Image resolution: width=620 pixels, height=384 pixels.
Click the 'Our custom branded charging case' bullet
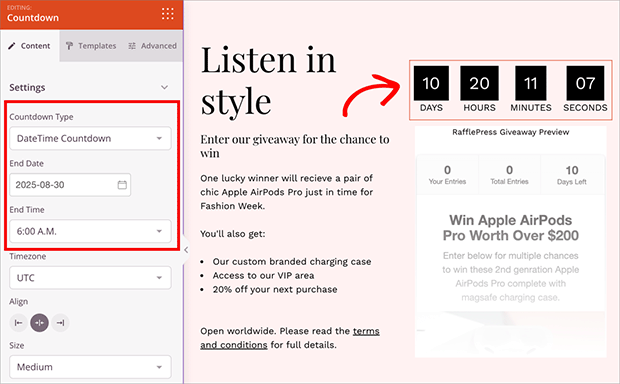[x=292, y=262]
